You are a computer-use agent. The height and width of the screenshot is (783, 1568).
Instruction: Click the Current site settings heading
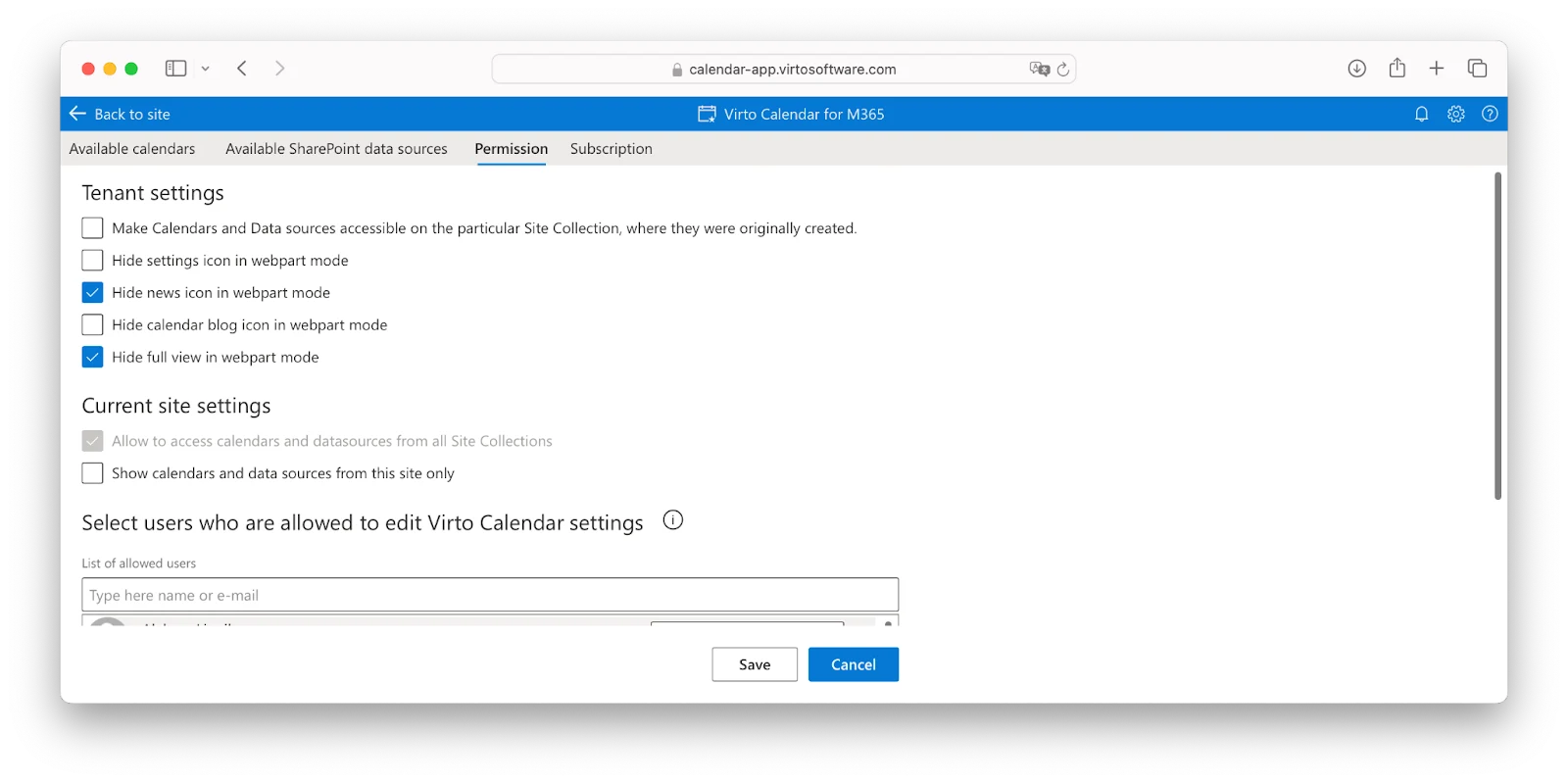coord(176,406)
